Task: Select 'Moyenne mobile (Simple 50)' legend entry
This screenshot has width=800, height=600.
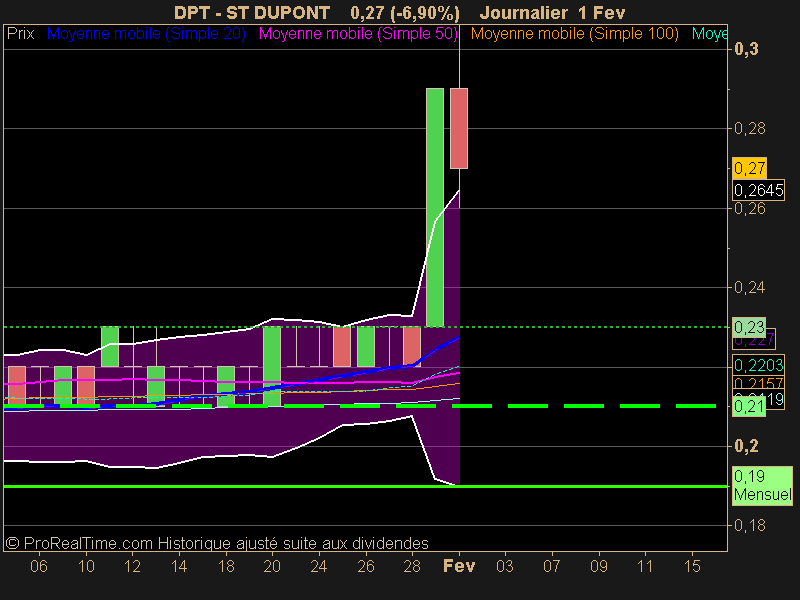Action: pos(358,34)
